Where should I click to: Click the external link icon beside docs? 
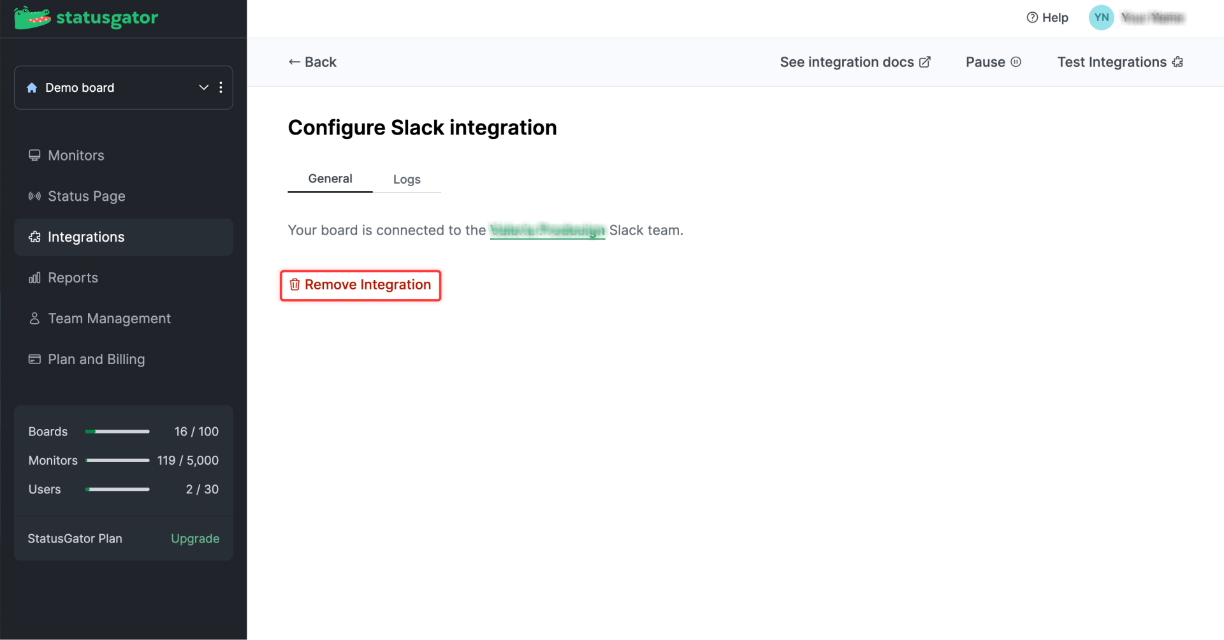(925, 62)
